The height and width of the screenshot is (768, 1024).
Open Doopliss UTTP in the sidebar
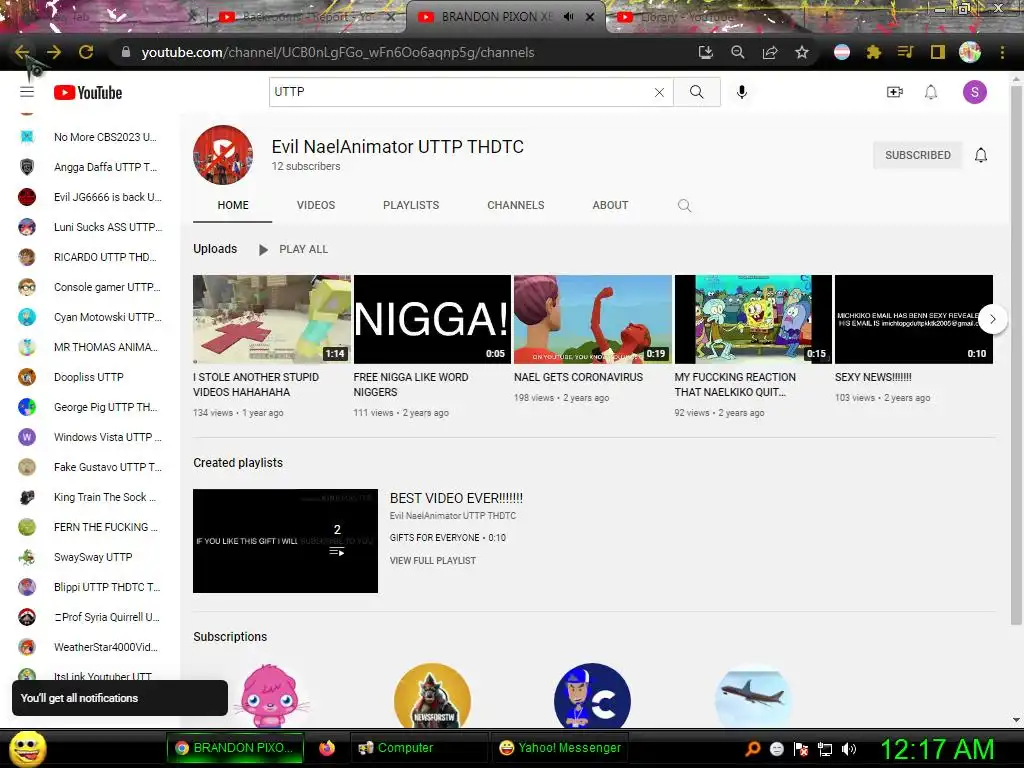pos(90,377)
